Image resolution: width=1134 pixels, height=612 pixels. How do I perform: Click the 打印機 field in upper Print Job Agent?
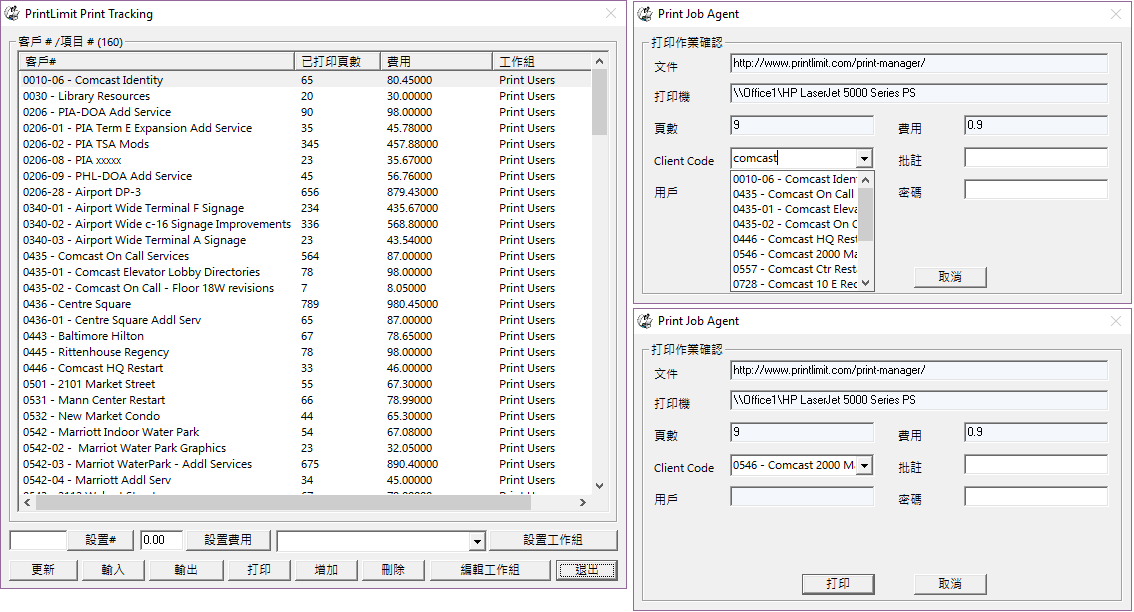(919, 93)
